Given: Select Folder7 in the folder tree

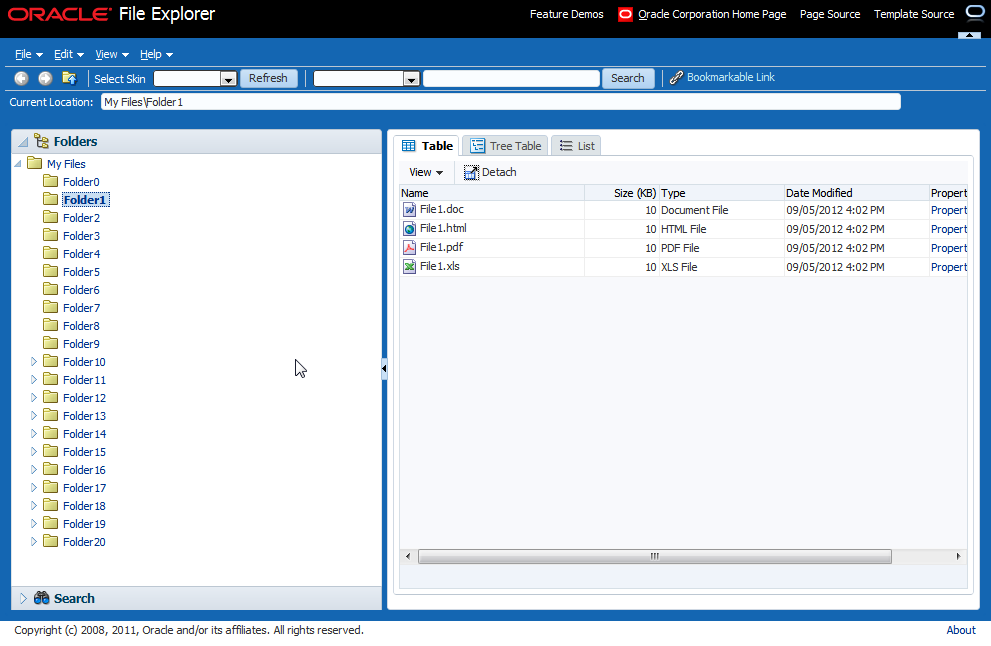Looking at the screenshot, I should pos(82,308).
